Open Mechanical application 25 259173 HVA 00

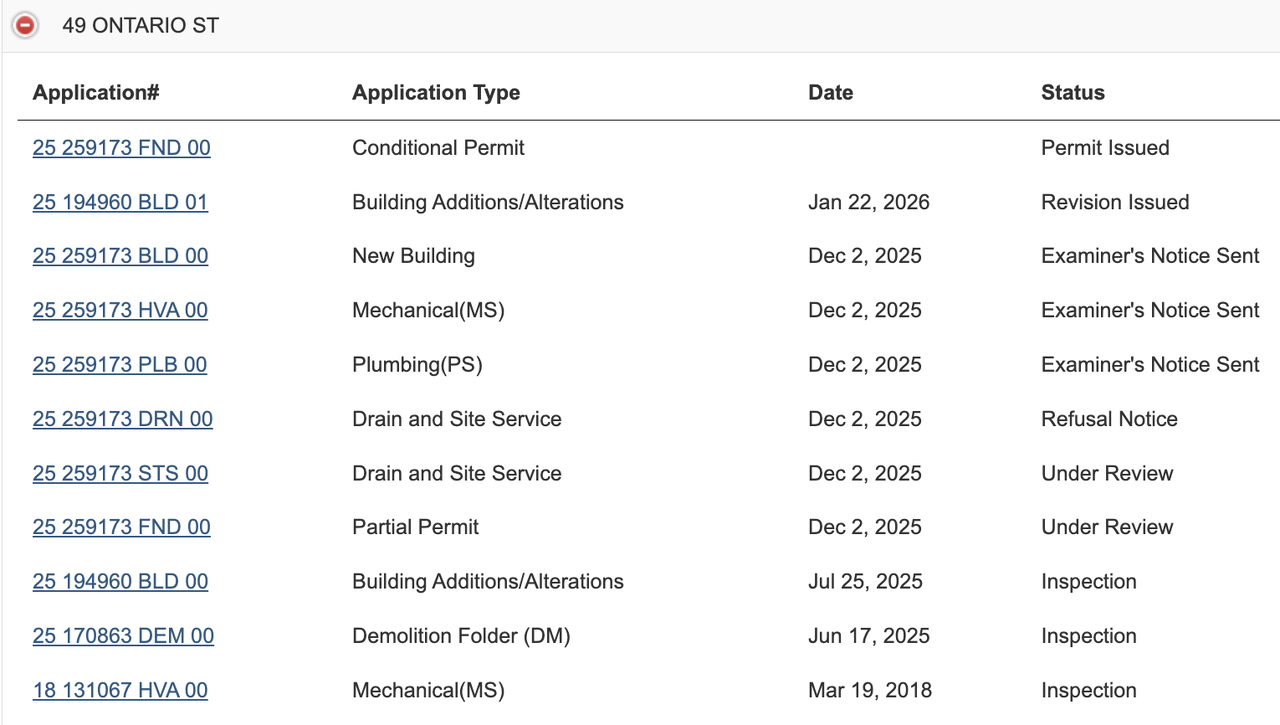121,310
